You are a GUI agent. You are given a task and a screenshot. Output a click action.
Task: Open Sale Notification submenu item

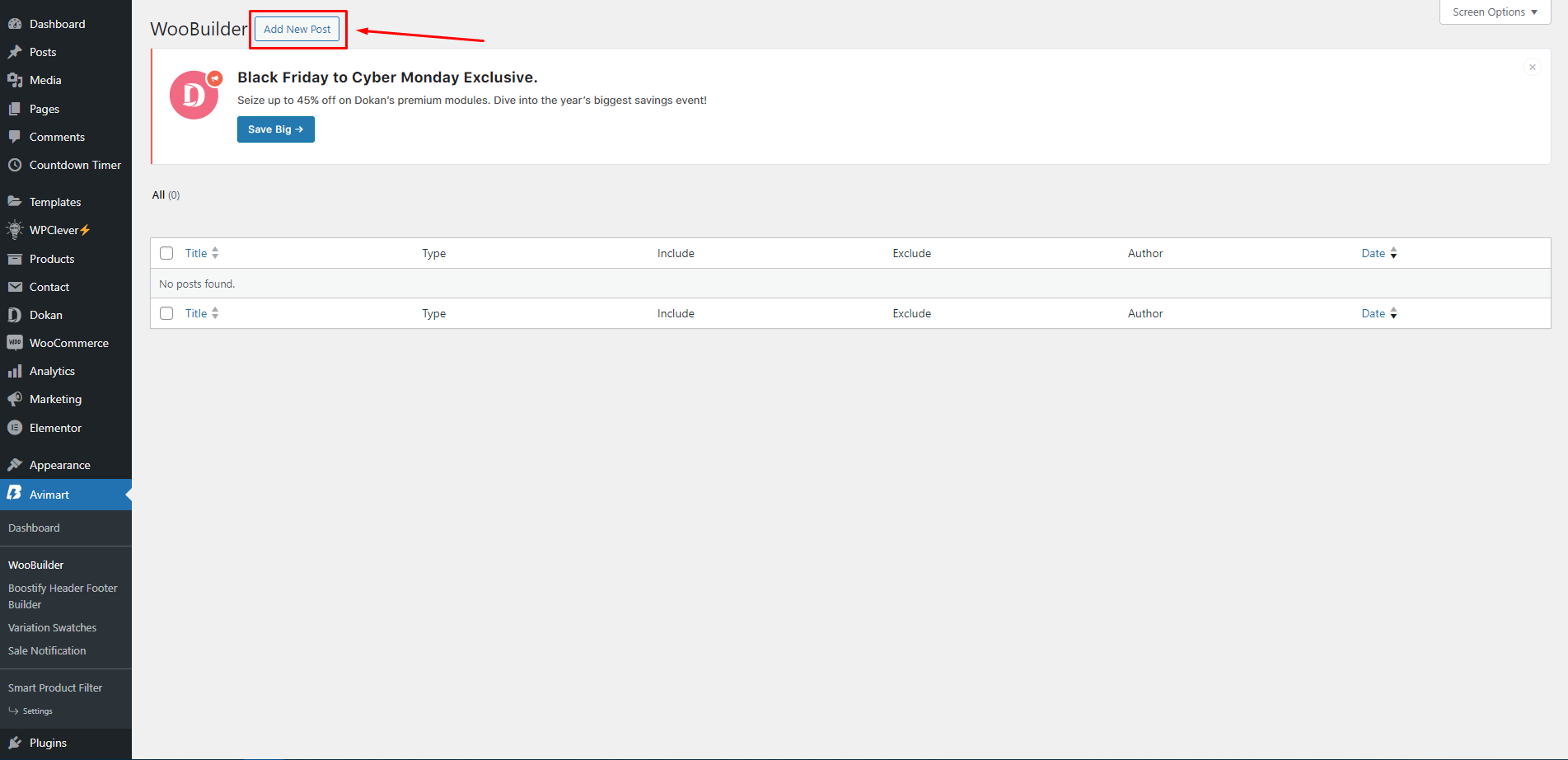coord(47,650)
